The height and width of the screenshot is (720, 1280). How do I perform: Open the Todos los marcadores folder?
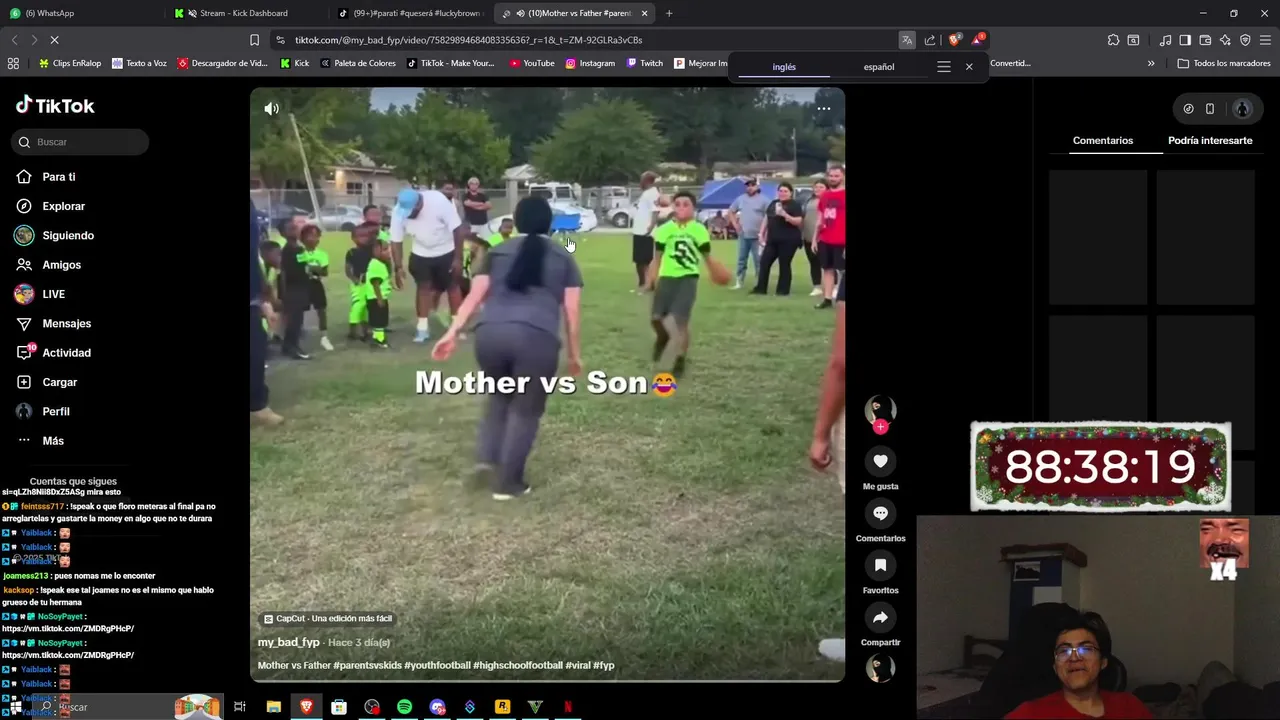[1224, 63]
